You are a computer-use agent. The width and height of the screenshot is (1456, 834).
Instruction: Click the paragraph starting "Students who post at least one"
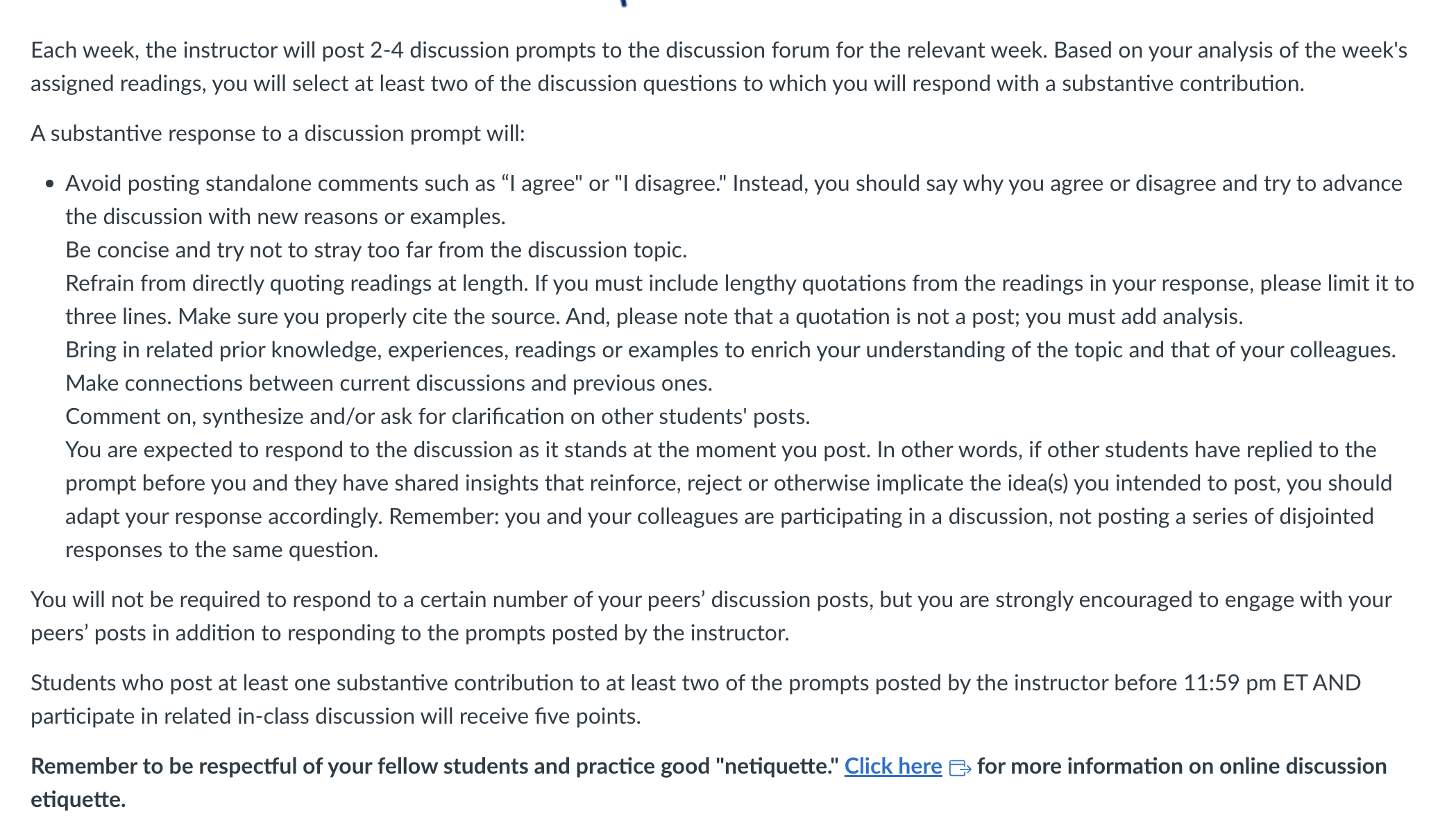tap(695, 699)
